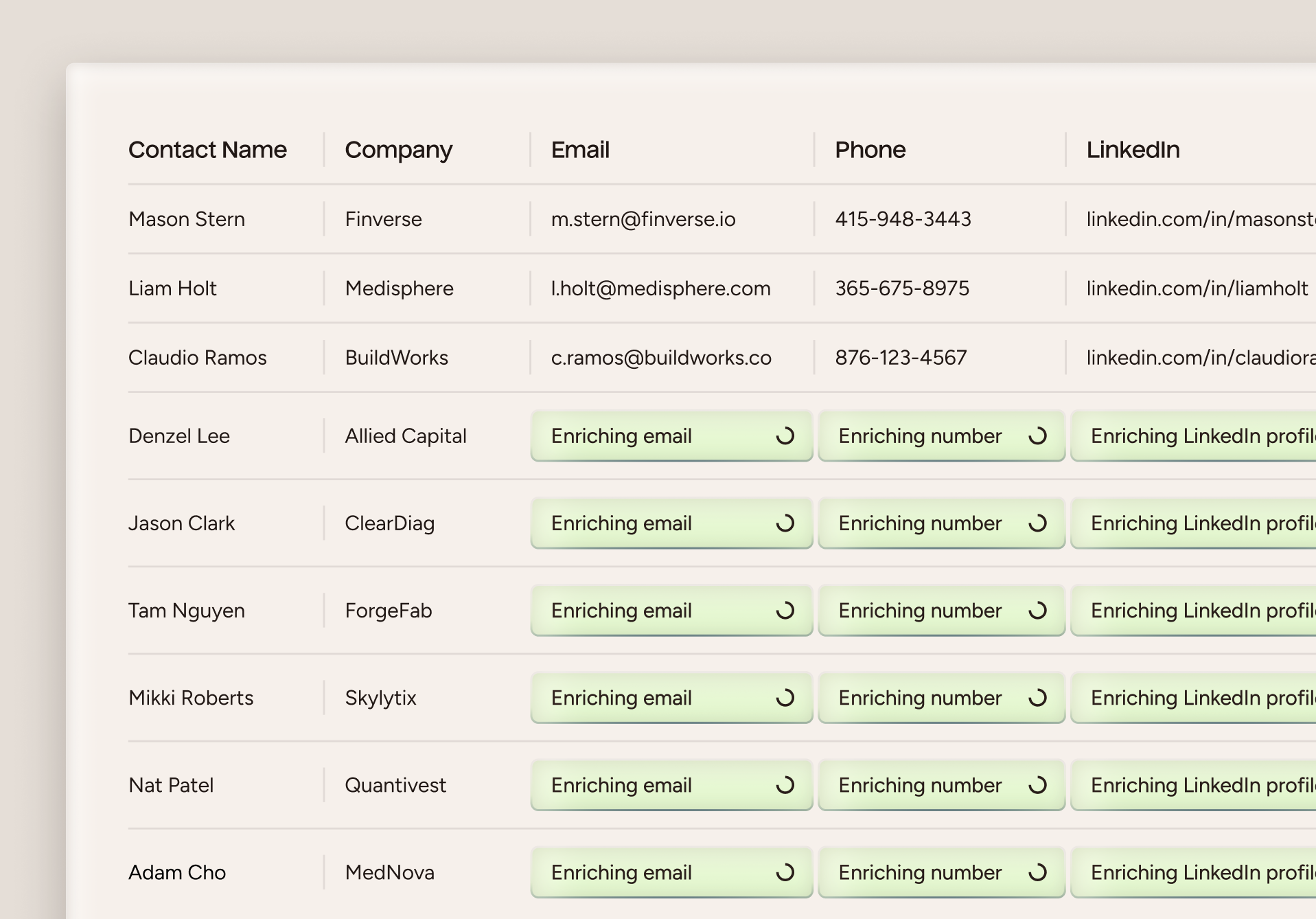Image resolution: width=1316 pixels, height=919 pixels.
Task: Select the Jason Clark name cell
Action: [x=181, y=523]
